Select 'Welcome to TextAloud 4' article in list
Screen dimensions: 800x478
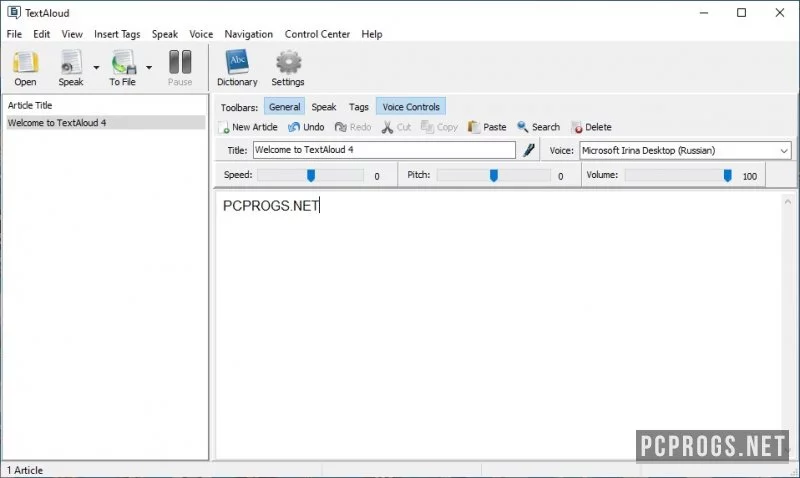pos(106,122)
